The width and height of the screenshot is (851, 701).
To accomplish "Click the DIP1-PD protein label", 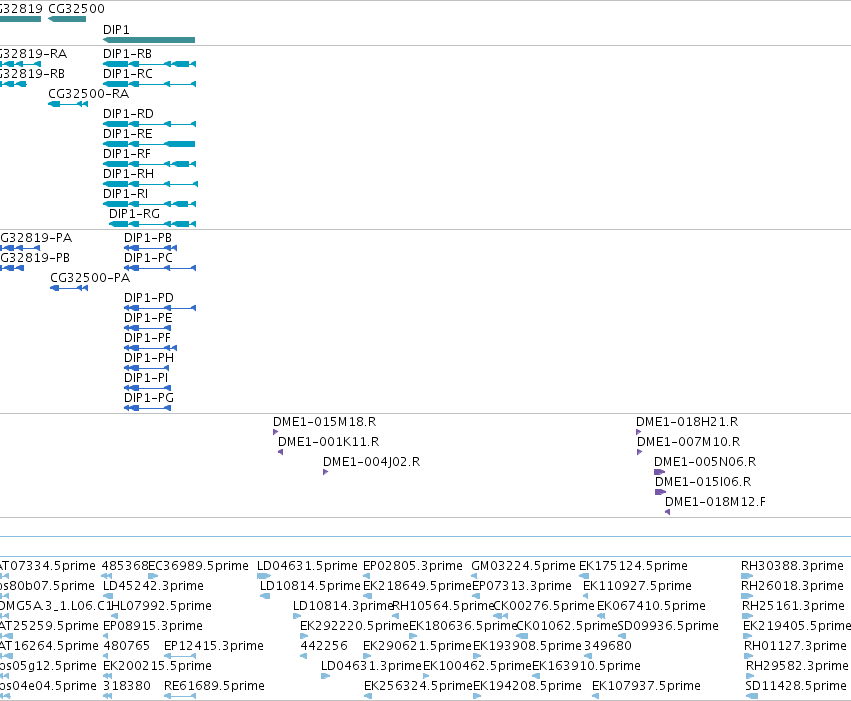I will pyautogui.click(x=149, y=298).
